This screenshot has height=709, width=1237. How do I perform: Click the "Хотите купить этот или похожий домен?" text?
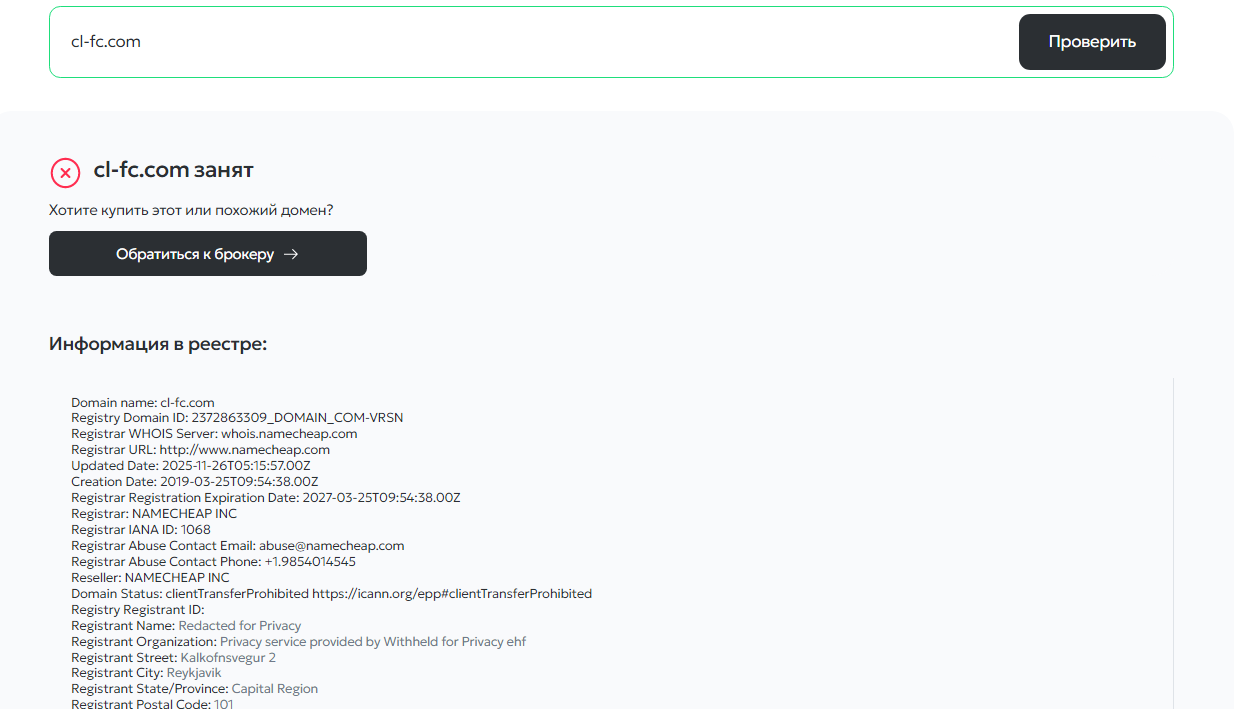pyautogui.click(x=191, y=211)
